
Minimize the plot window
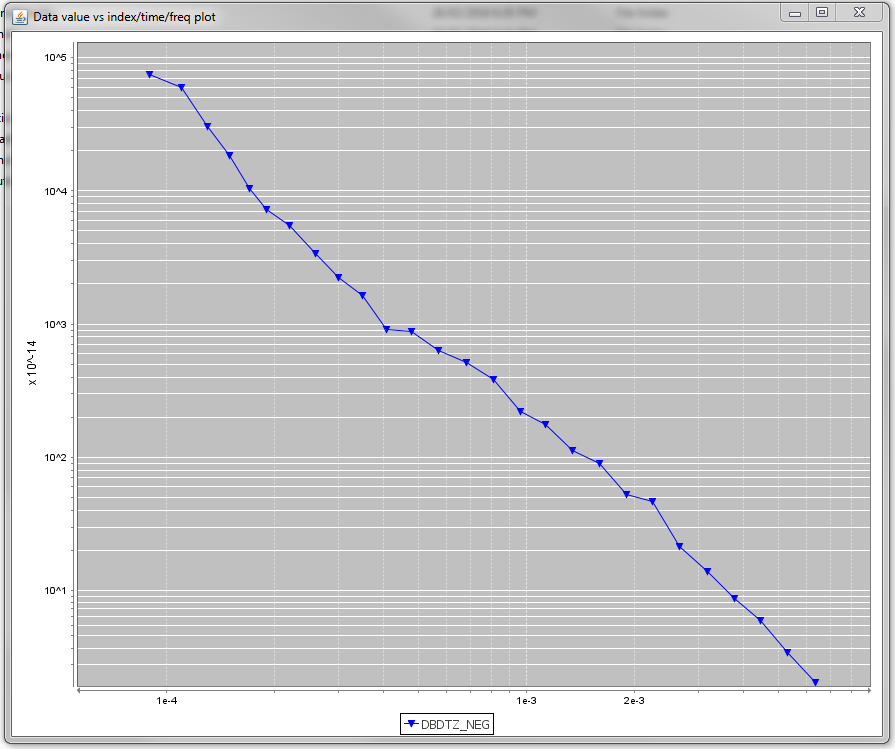click(795, 13)
